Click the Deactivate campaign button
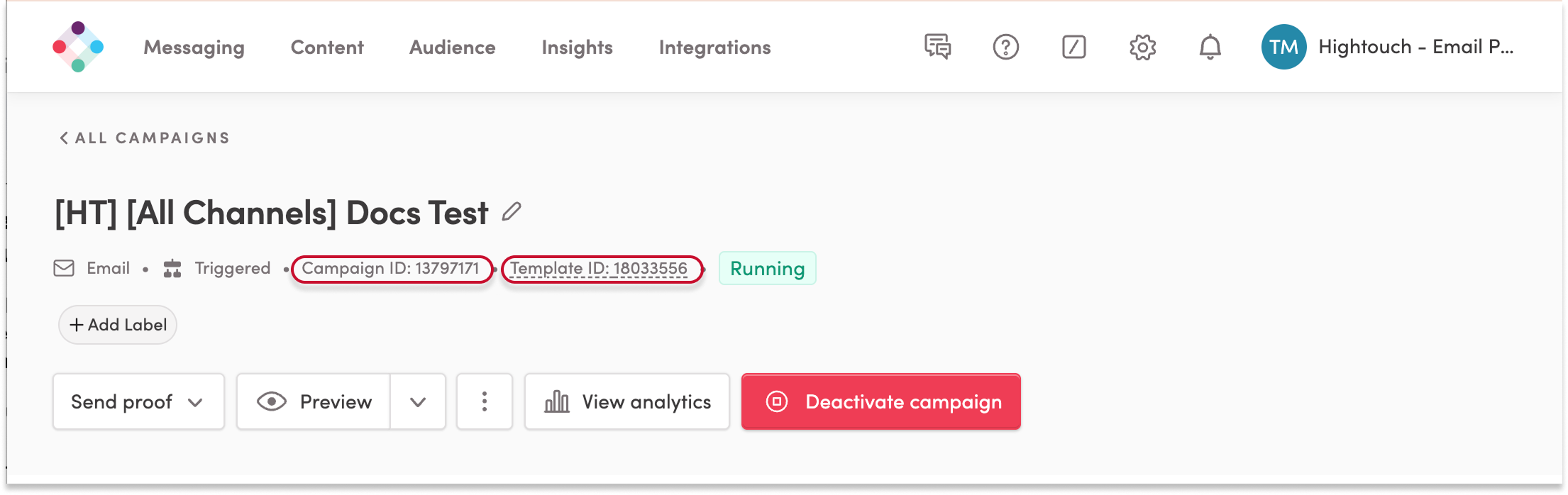The image size is (1568, 495). (x=880, y=401)
